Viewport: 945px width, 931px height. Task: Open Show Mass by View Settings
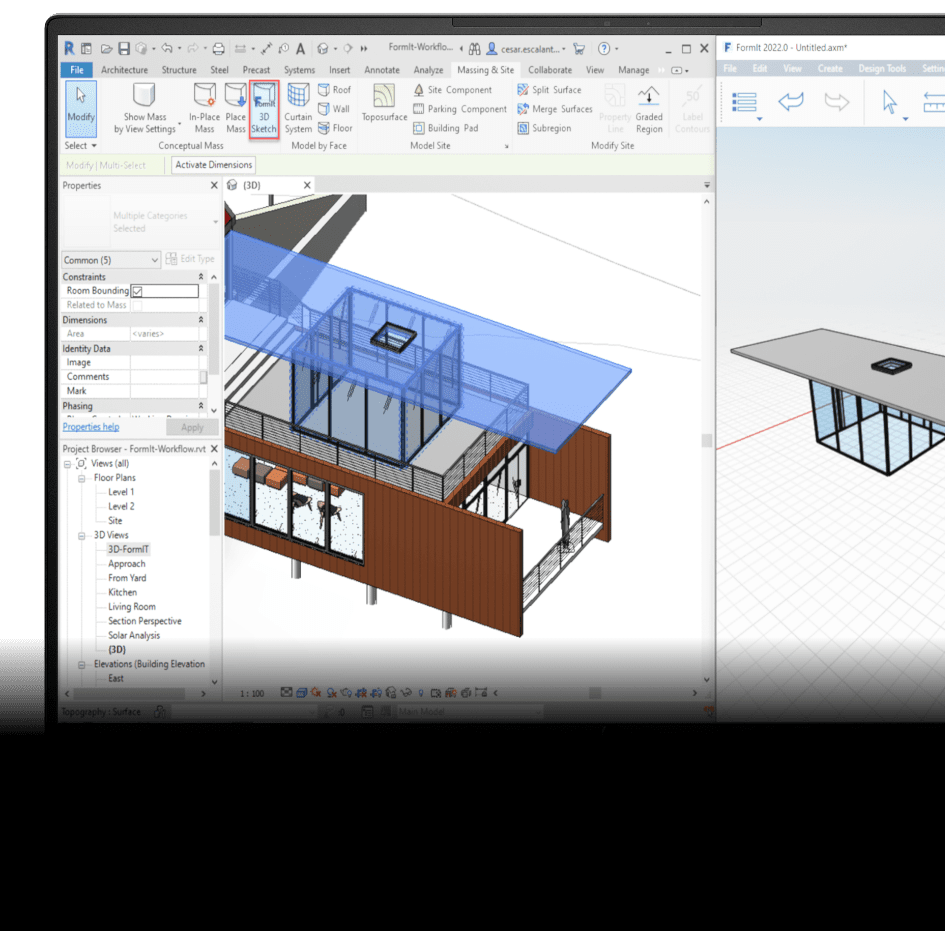pyautogui.click(x=145, y=108)
